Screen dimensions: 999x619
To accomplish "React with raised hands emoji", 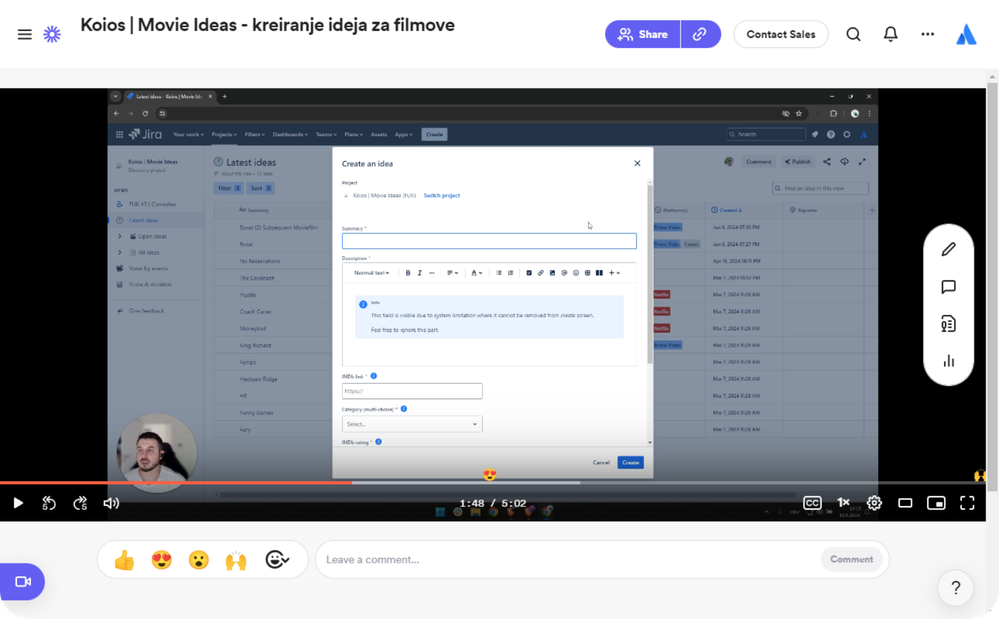I will pos(236,560).
